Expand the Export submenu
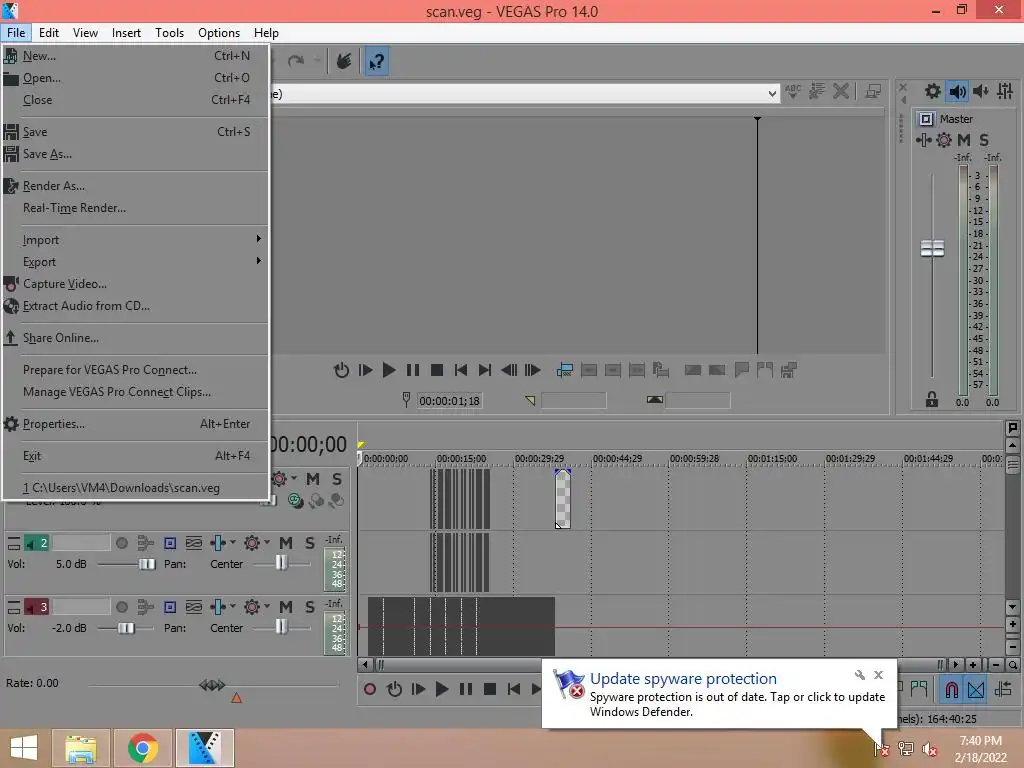 pos(135,262)
